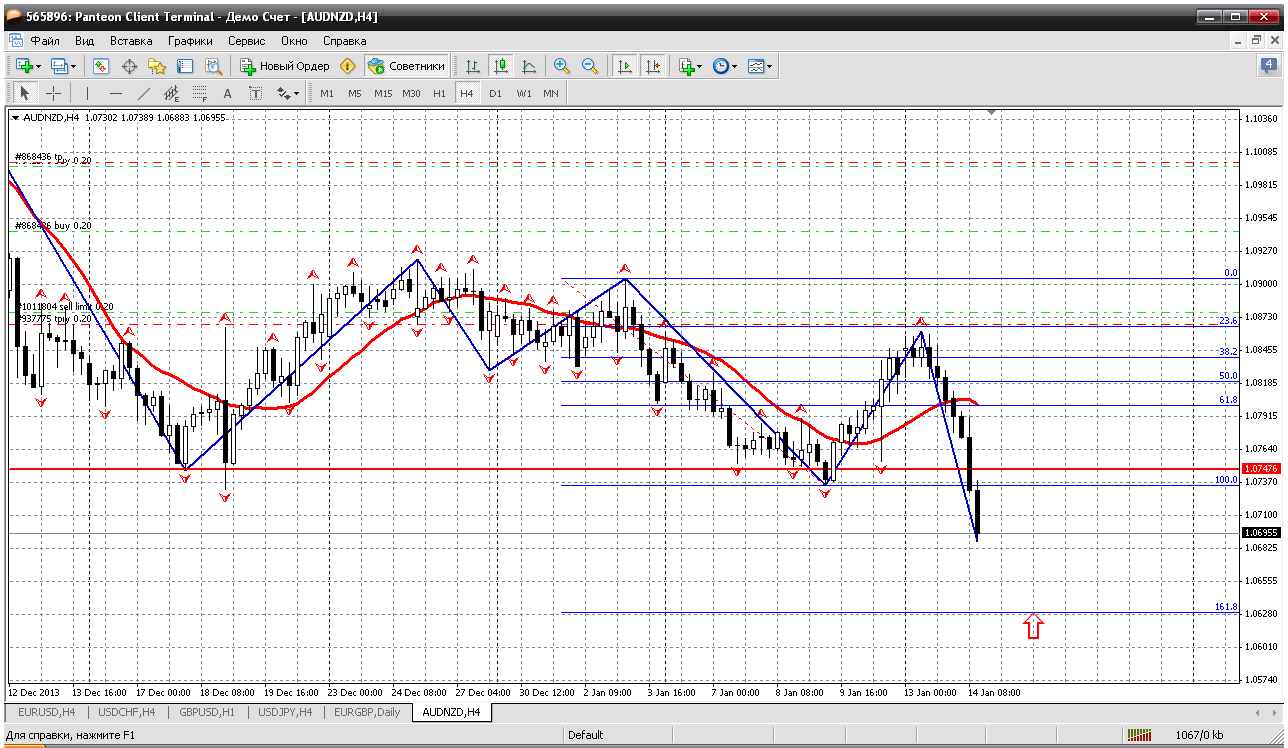Viewport: 1288px width, 748px height.
Task: Choose the trendline drawing tool
Action: (x=143, y=93)
